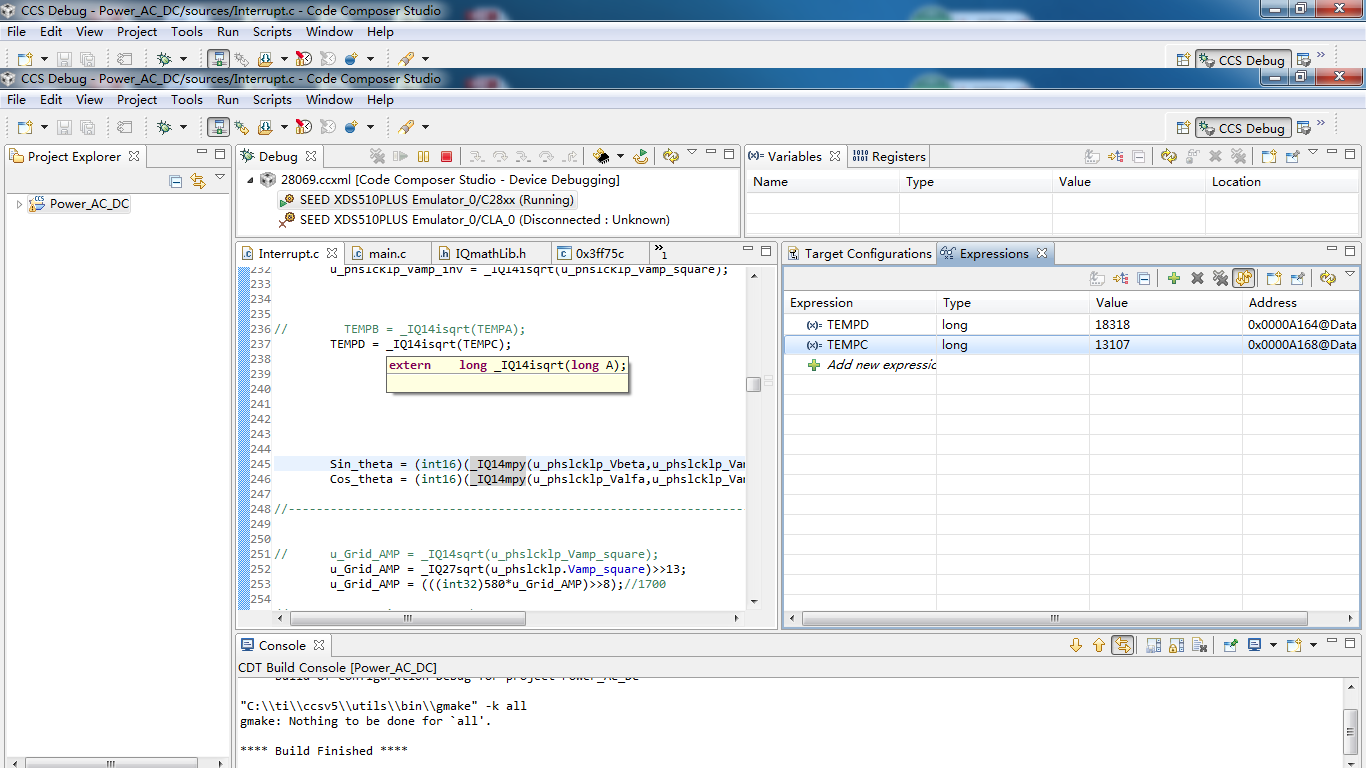Screen dimensions: 1366x768
Task: Click Collapse All icon in Project Explorer
Action: pos(176,181)
